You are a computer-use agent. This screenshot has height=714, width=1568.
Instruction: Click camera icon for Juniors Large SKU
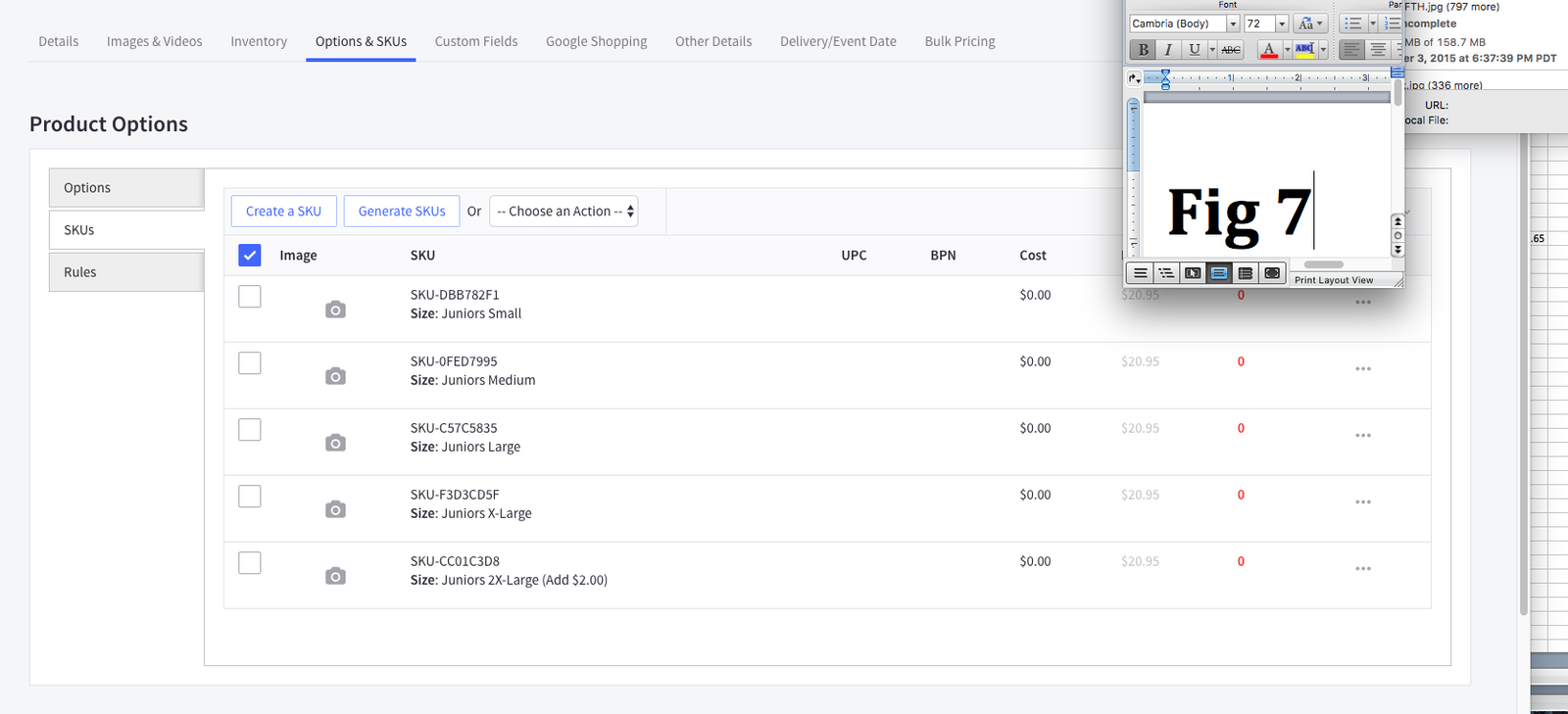click(335, 443)
